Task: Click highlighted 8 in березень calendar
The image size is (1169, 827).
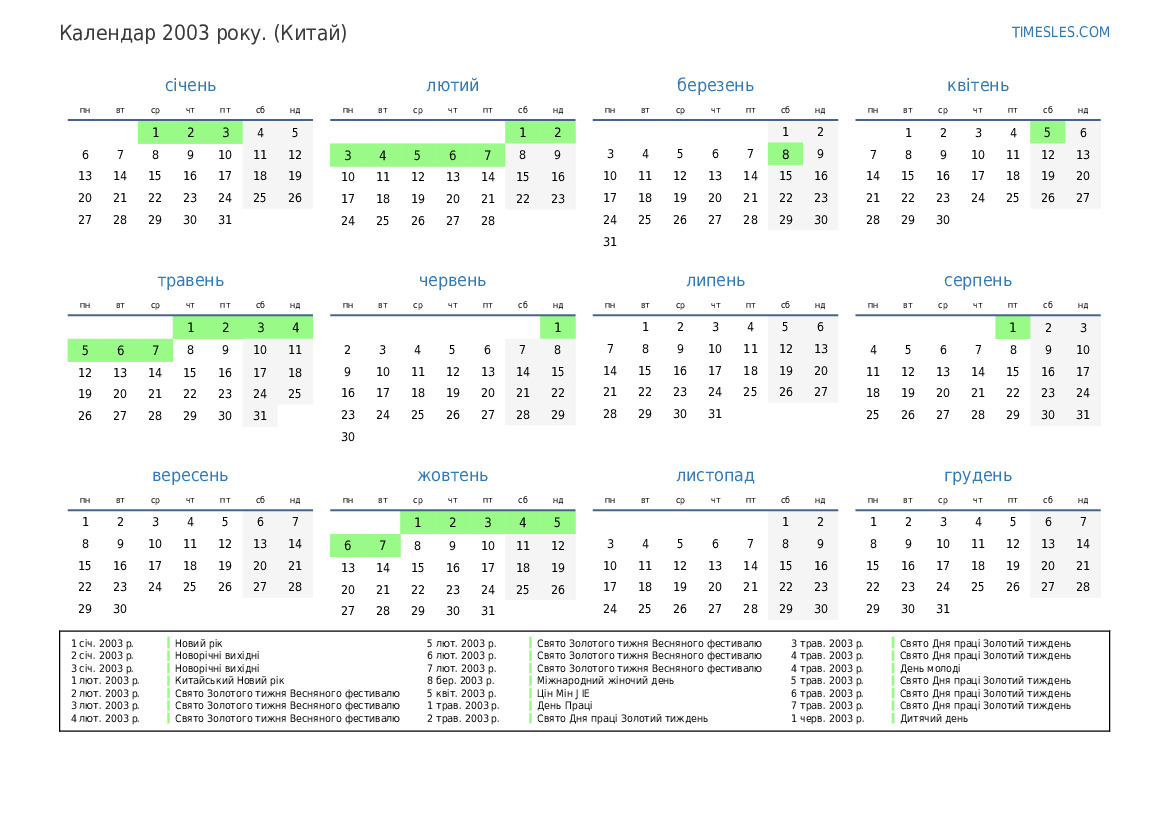Action: pos(785,154)
